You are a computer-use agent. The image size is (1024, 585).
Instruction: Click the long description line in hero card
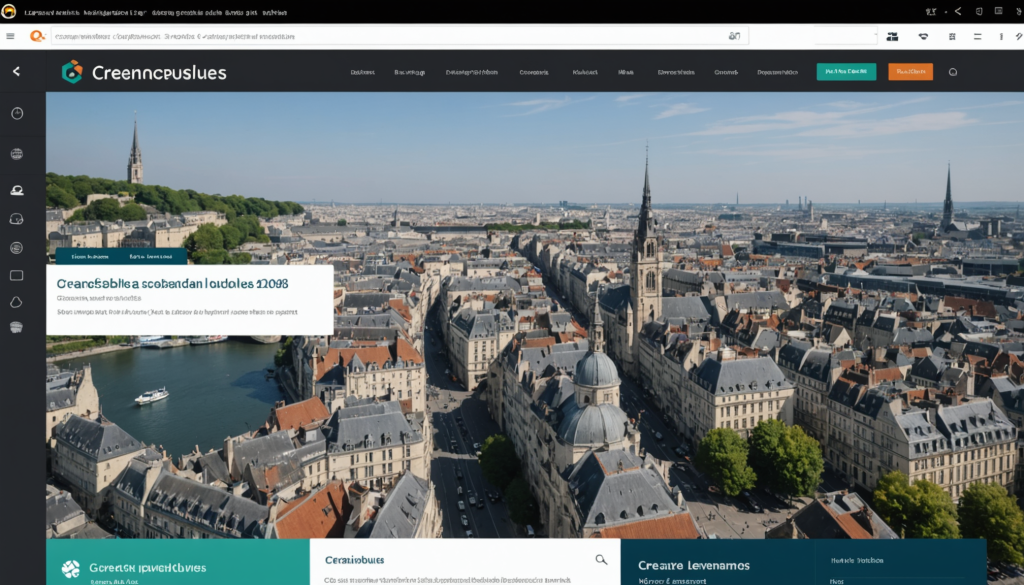point(177,312)
